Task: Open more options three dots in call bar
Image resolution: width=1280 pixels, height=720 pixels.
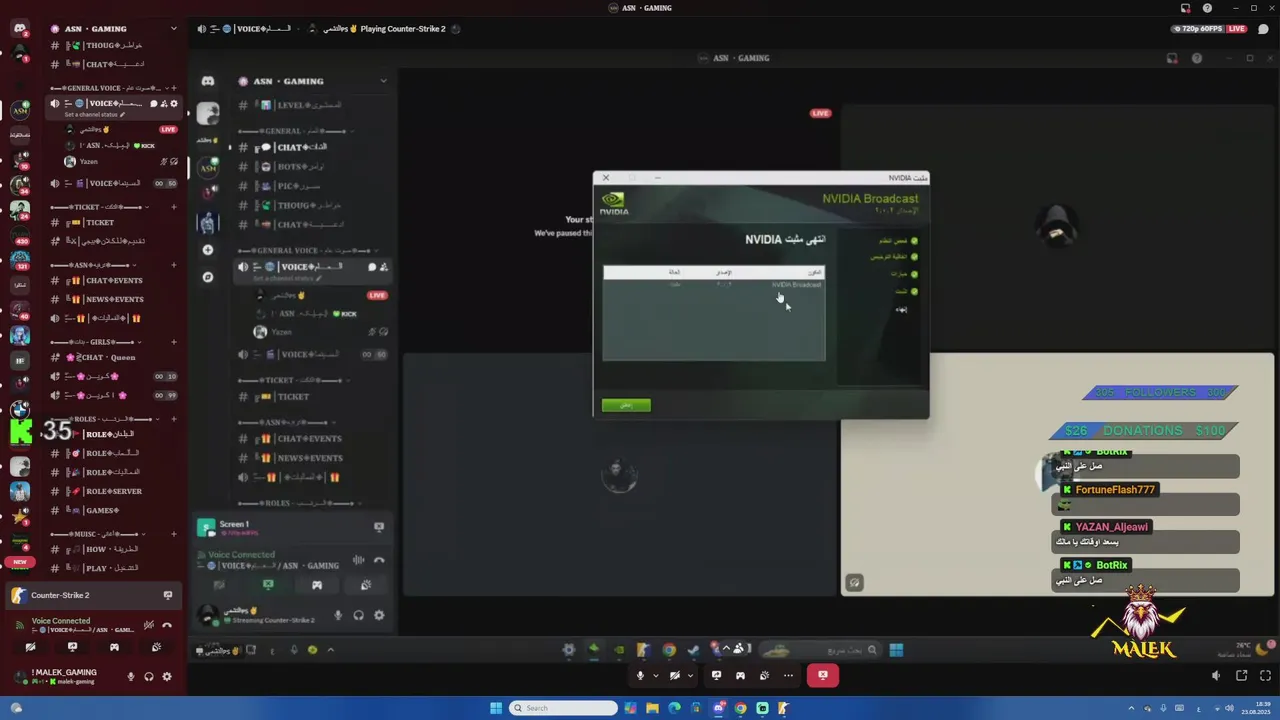Action: pyautogui.click(x=788, y=675)
